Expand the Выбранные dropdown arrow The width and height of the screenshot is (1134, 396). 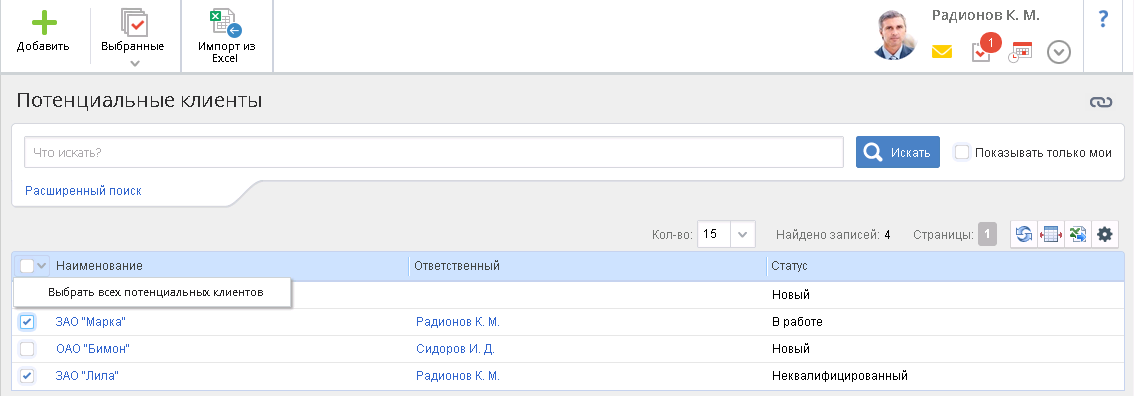[x=135, y=64]
